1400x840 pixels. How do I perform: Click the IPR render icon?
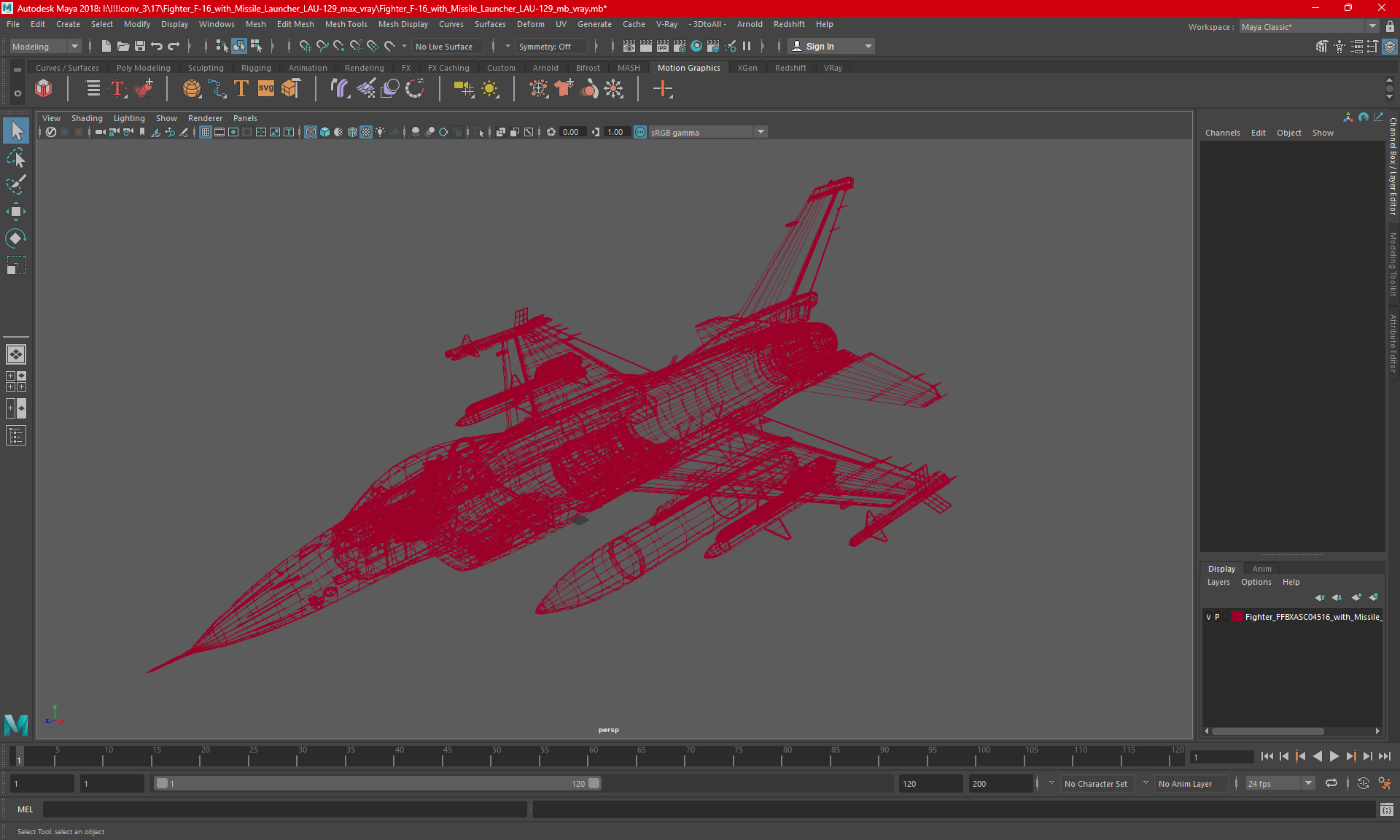click(x=663, y=46)
